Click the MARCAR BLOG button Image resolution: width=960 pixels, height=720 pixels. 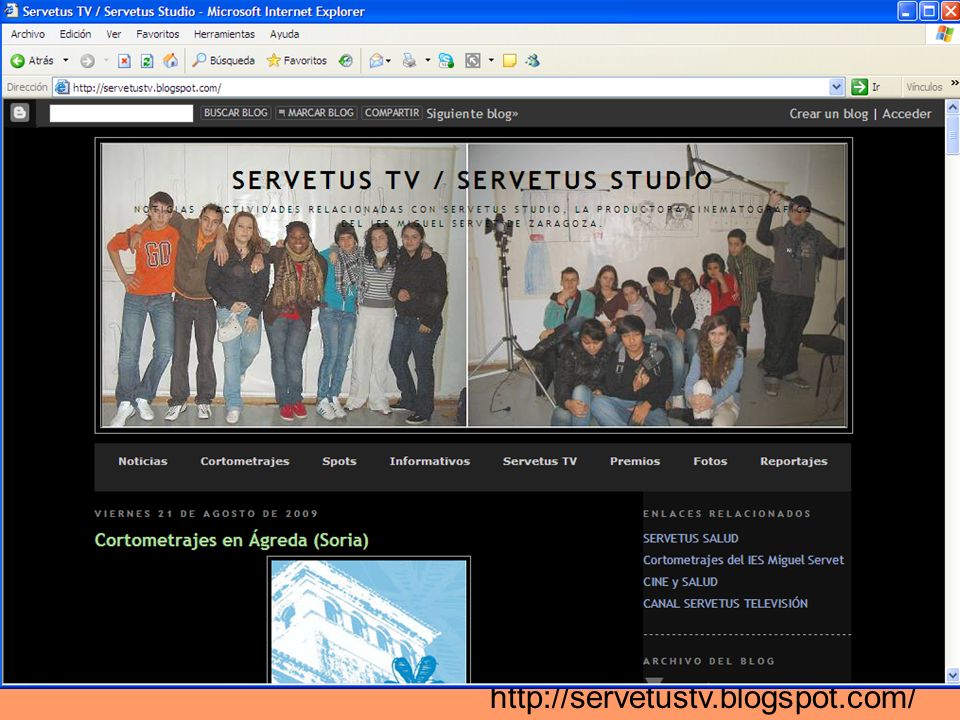pyautogui.click(x=316, y=113)
